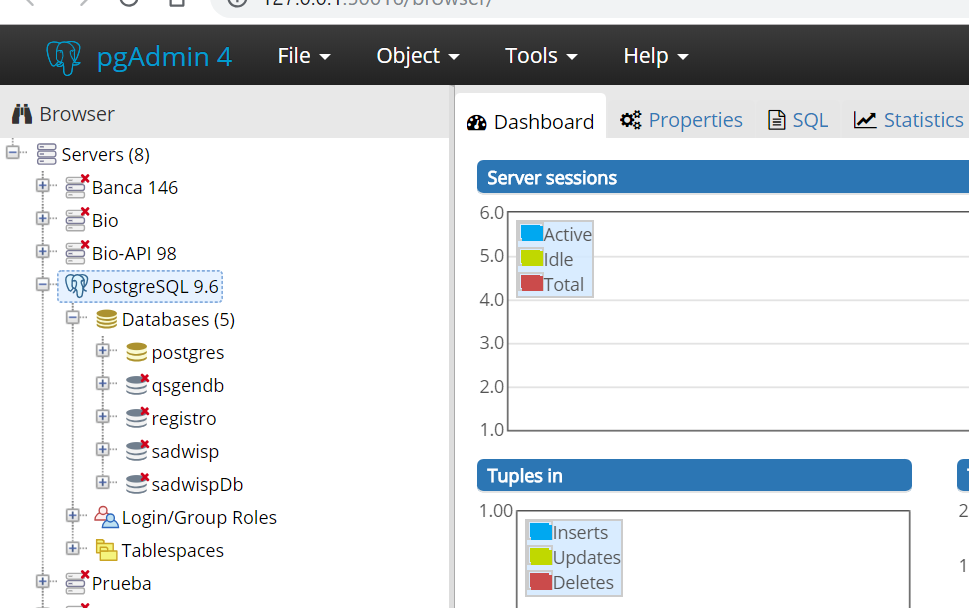The image size is (969, 608).
Task: Open the Object menu
Action: point(418,56)
